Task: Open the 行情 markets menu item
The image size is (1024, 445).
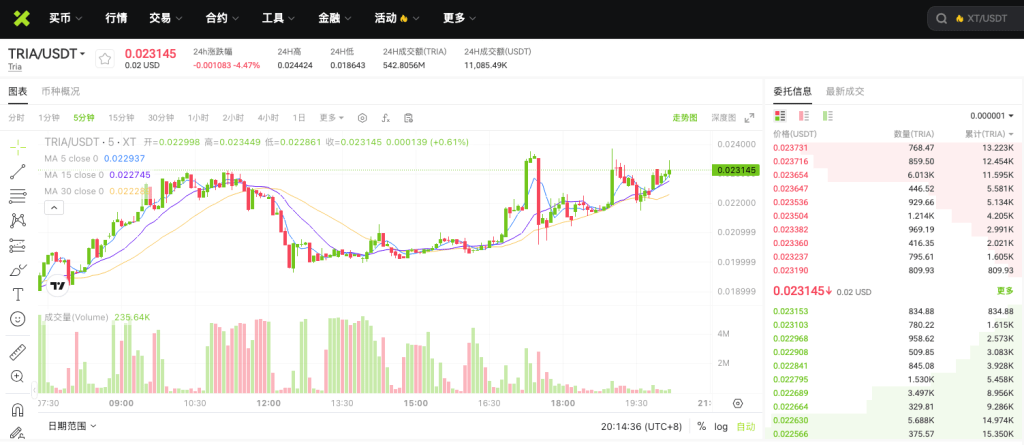Action: [x=116, y=18]
